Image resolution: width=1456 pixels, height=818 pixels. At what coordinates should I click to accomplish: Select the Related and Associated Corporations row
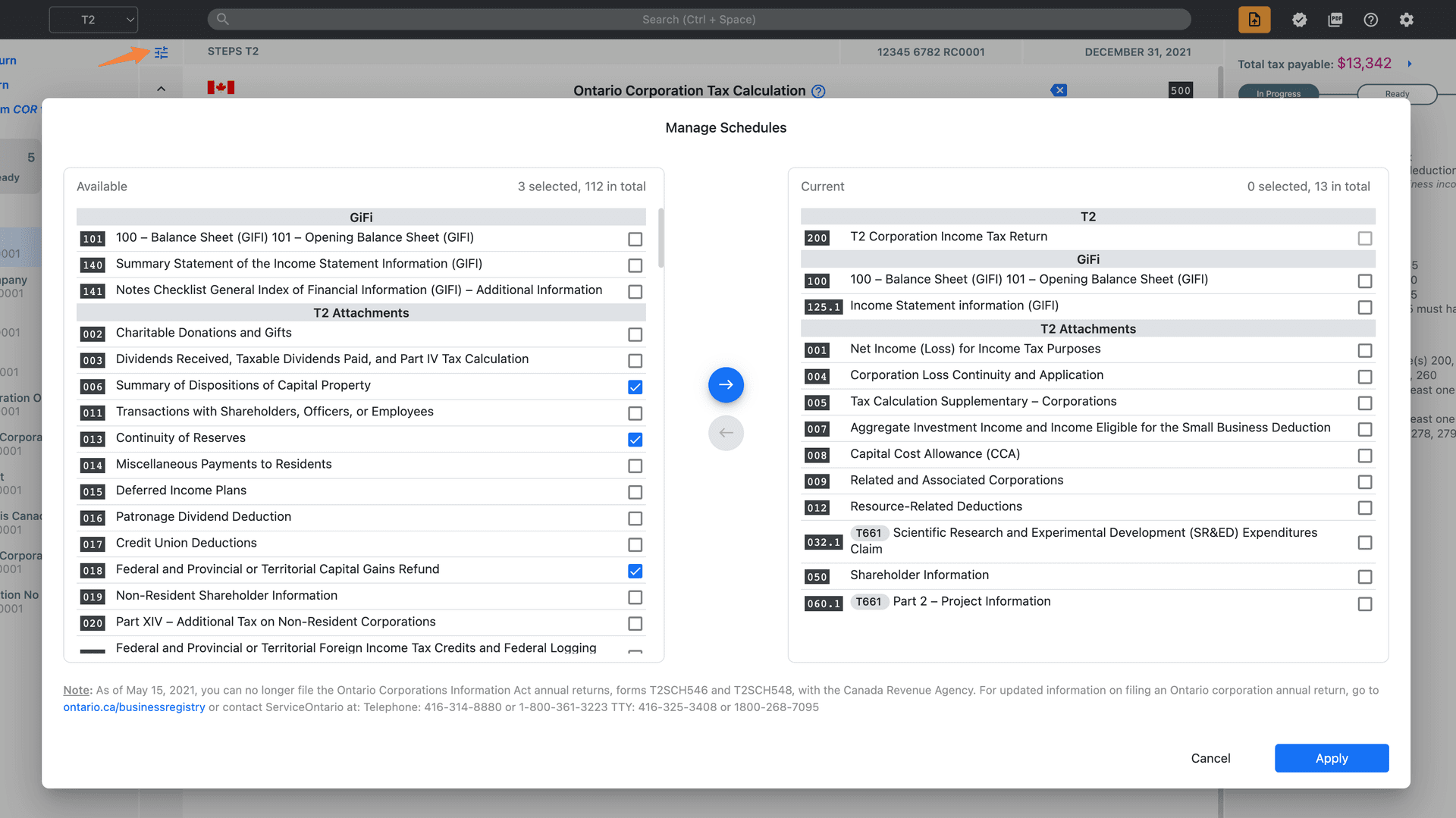tap(1088, 481)
